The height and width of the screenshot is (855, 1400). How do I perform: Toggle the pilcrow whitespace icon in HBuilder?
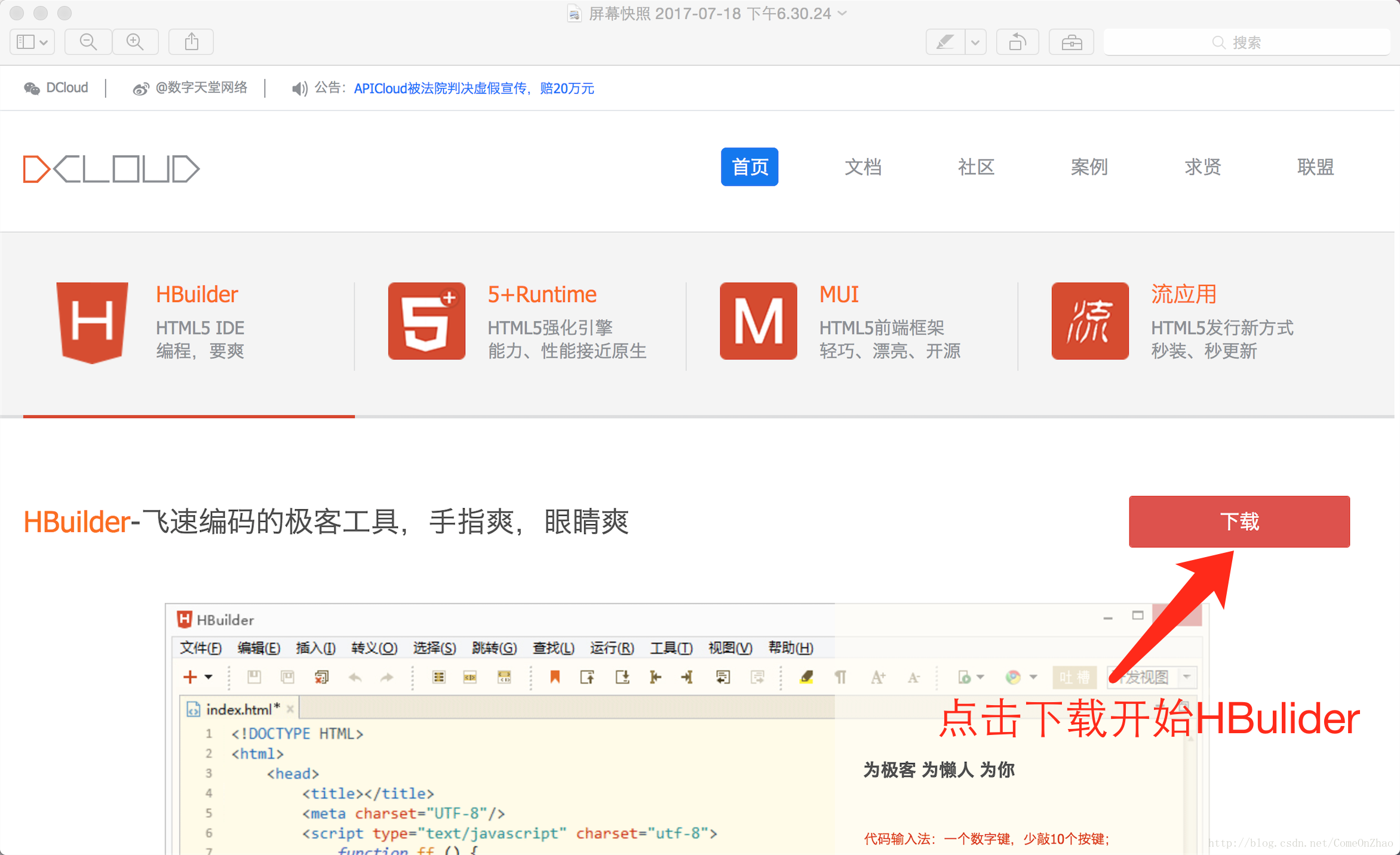tap(840, 676)
